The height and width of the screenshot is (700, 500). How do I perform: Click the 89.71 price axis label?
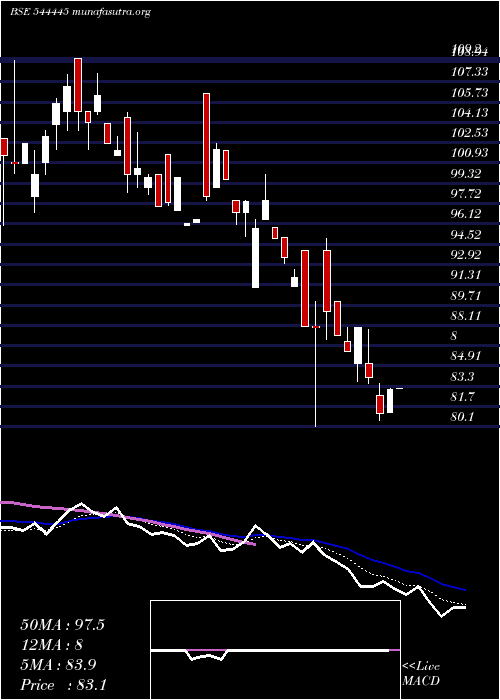(x=466, y=296)
